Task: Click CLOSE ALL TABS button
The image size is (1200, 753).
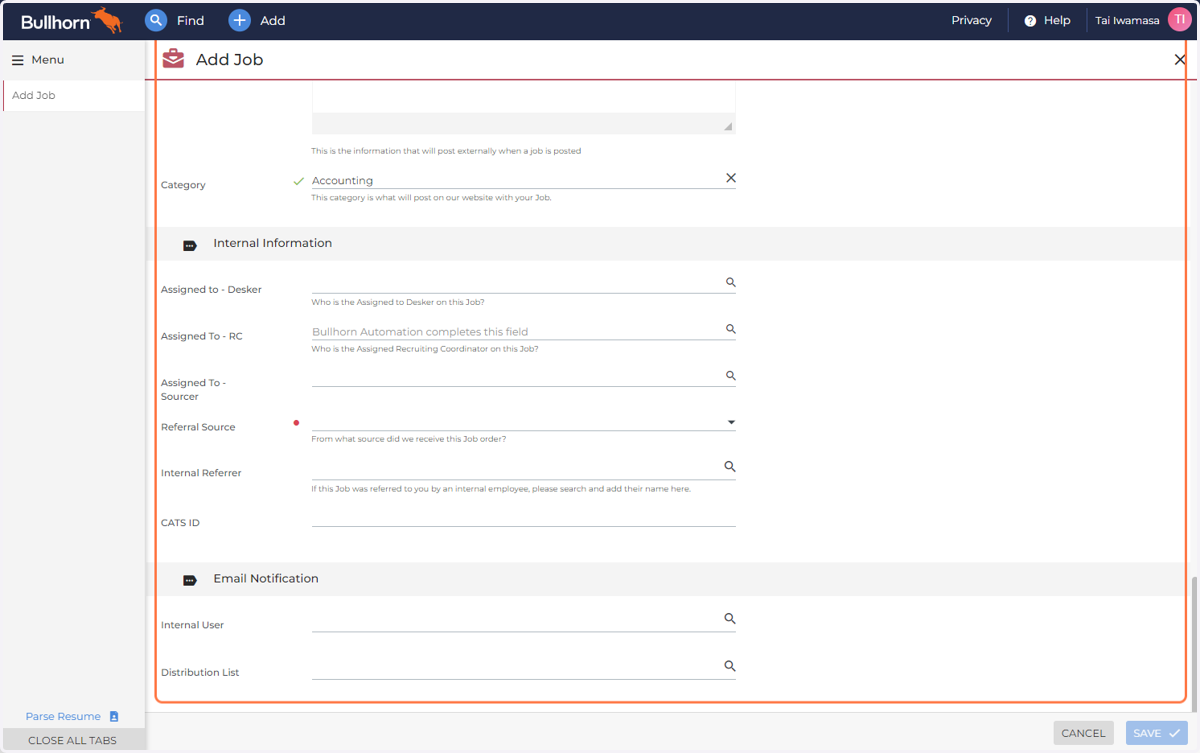Action: coord(72,740)
